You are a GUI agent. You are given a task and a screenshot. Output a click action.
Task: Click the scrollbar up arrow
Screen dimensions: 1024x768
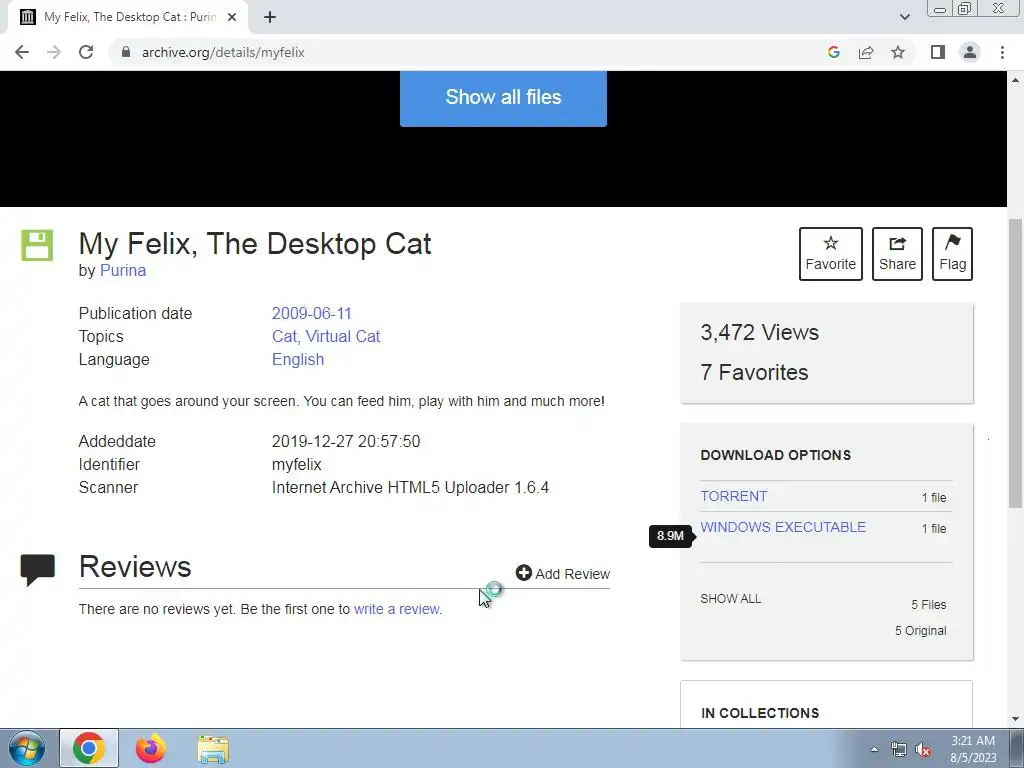1016,80
